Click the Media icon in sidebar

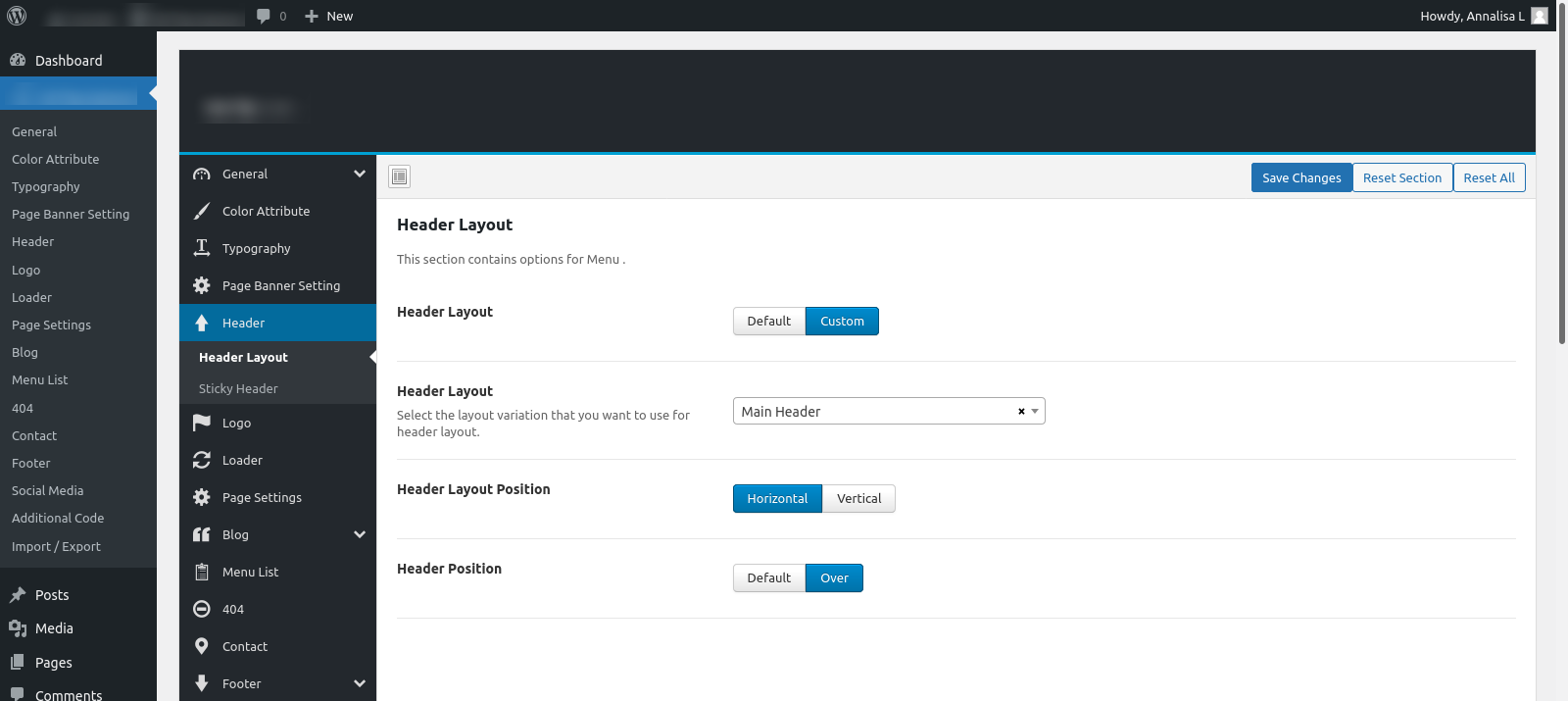18,628
